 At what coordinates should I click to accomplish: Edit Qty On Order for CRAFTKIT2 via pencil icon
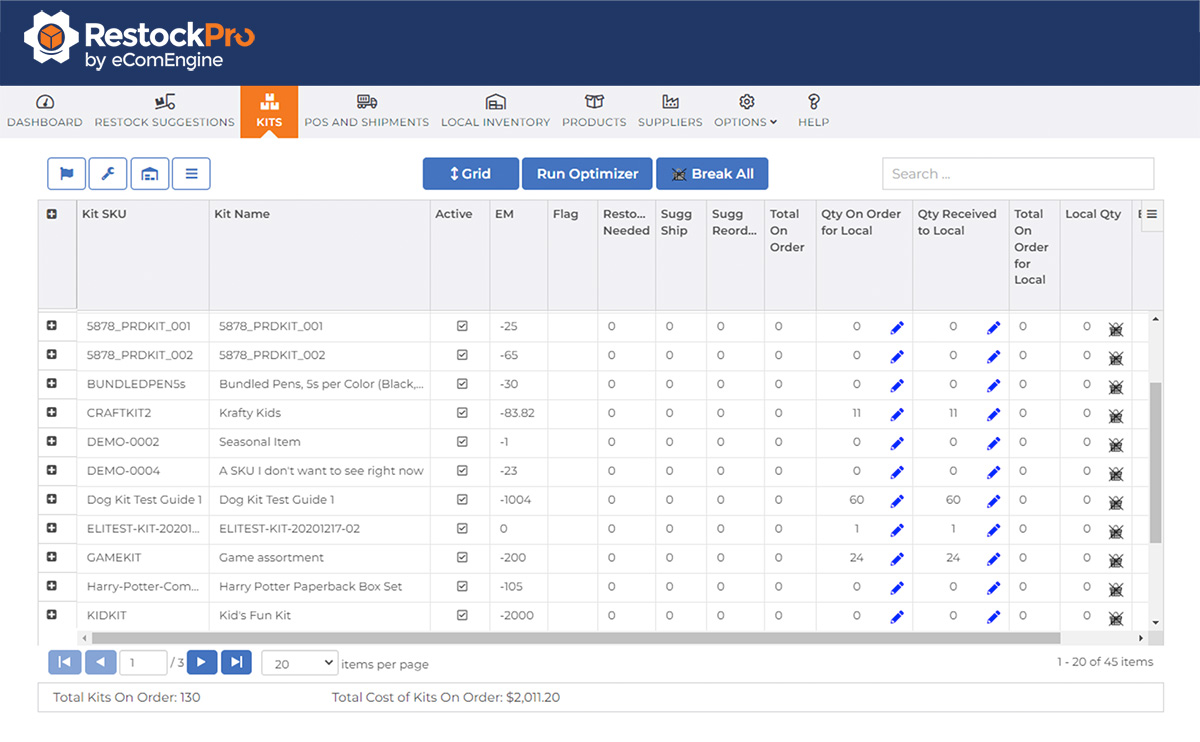coord(897,413)
